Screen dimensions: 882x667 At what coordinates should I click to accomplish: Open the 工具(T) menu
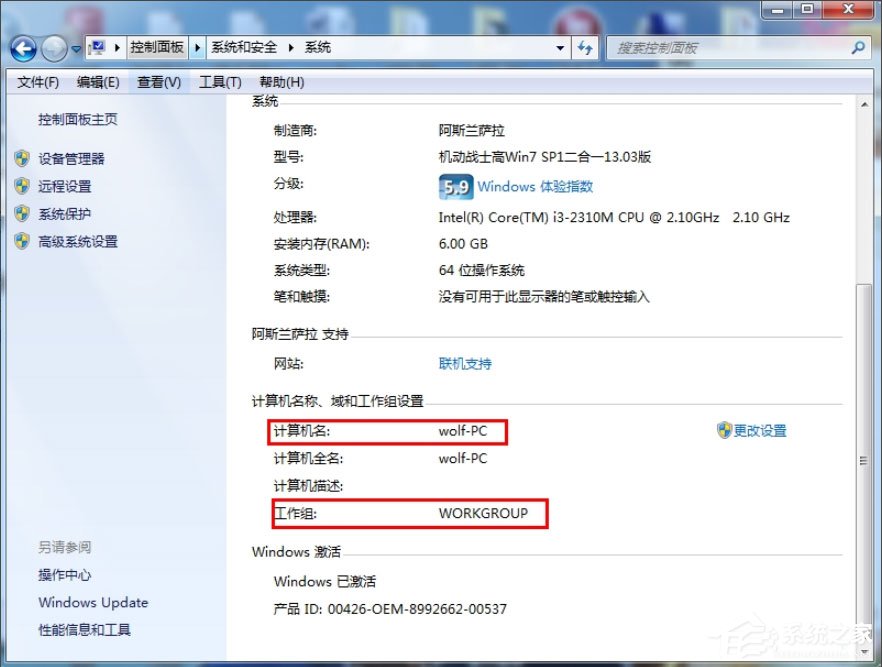click(x=221, y=82)
